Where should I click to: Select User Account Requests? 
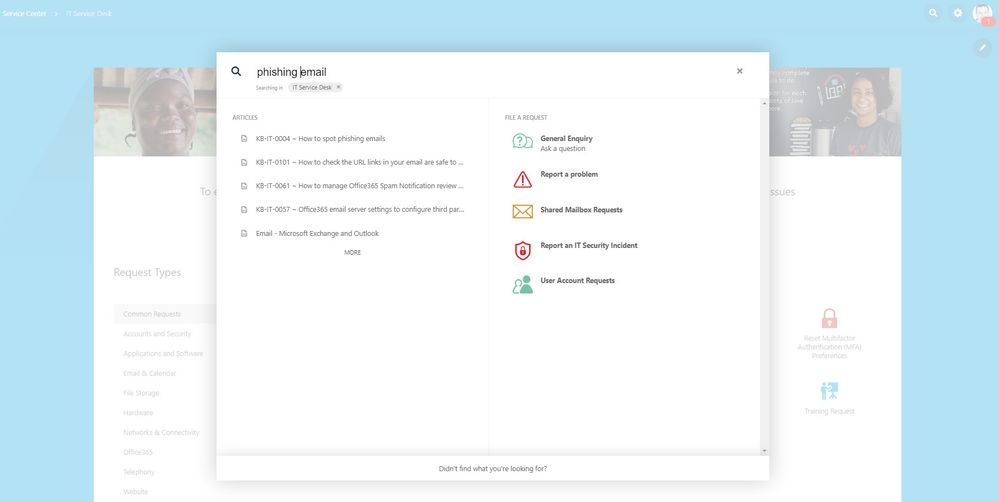coord(577,280)
